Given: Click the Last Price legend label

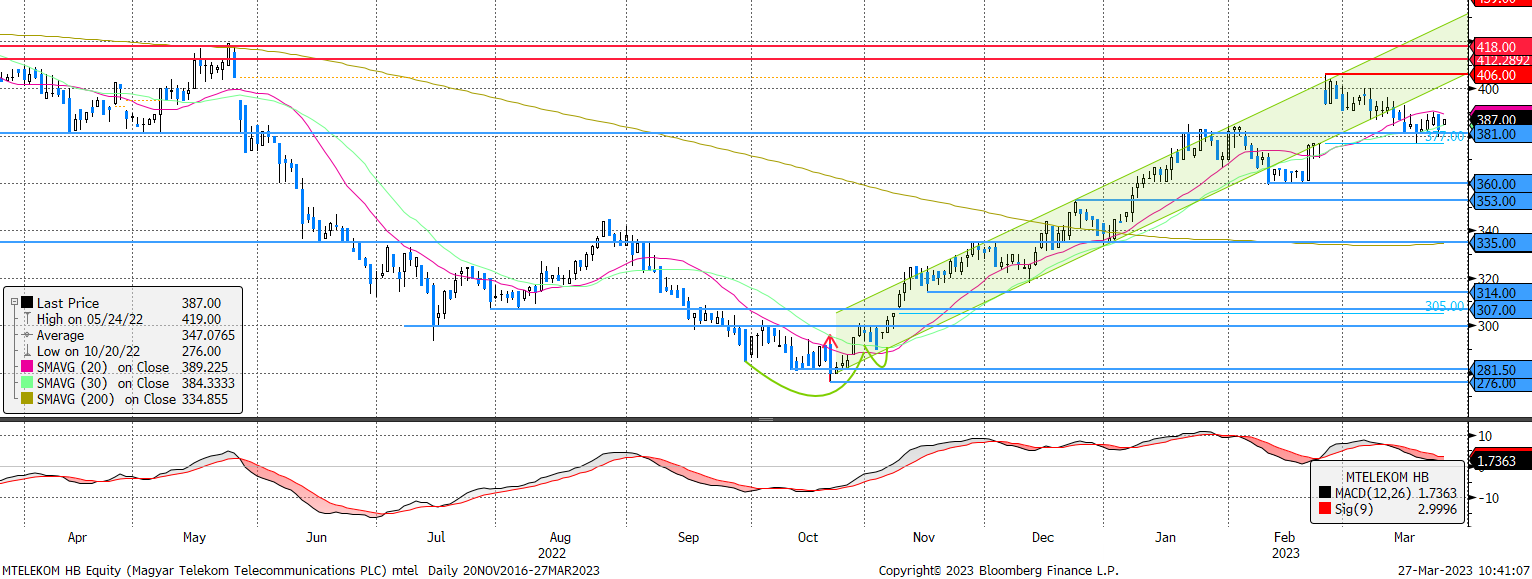Looking at the screenshot, I should click(68, 302).
